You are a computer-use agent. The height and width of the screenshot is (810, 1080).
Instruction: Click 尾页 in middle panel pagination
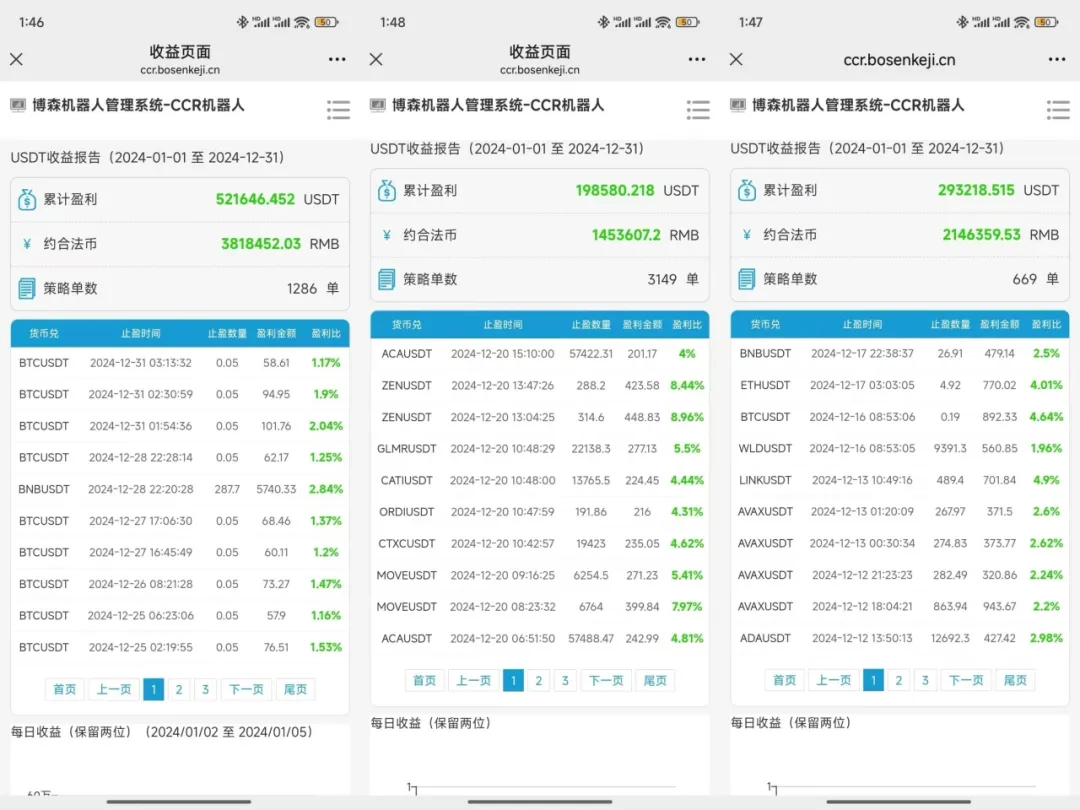point(655,681)
